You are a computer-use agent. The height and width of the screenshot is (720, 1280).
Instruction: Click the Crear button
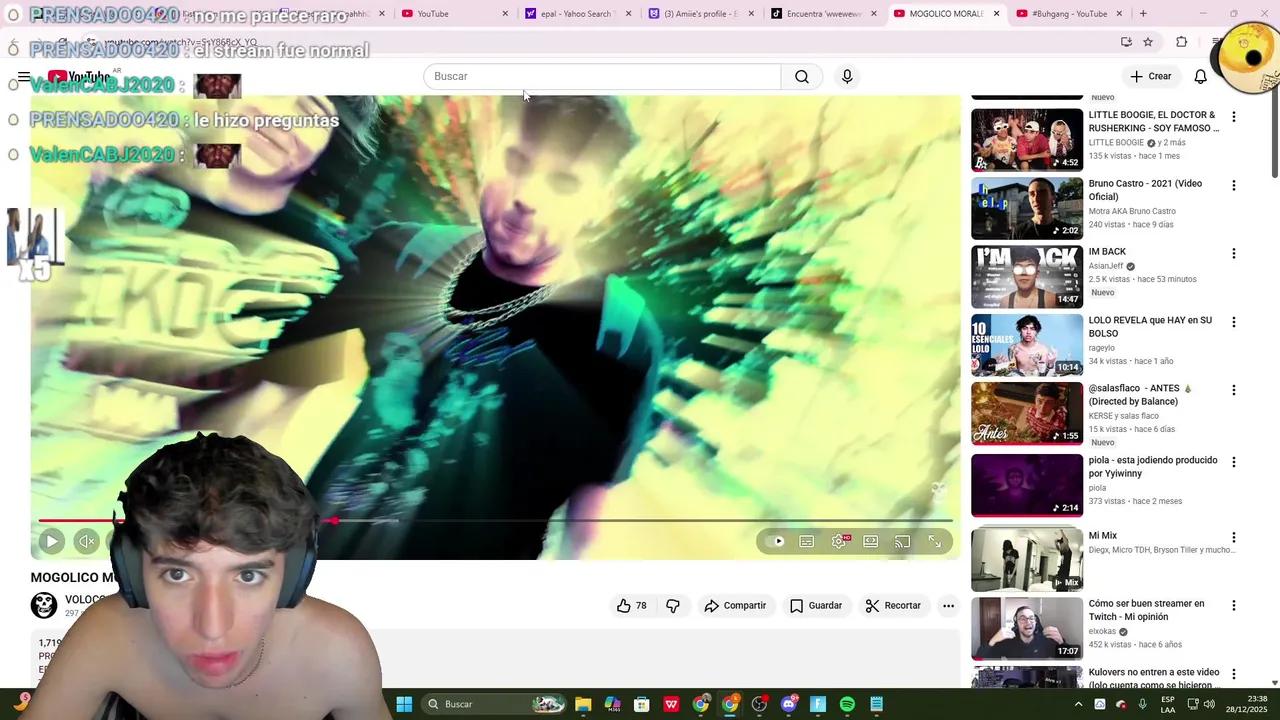tap(1150, 76)
